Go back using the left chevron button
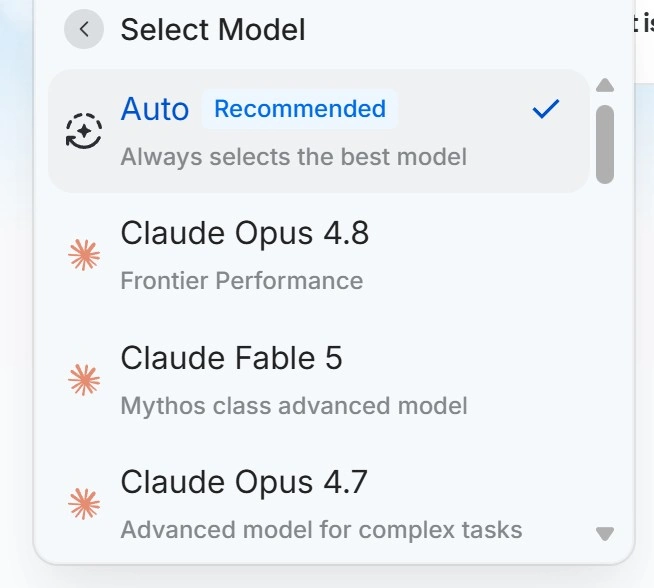Image resolution: width=654 pixels, height=588 pixels. point(84,29)
